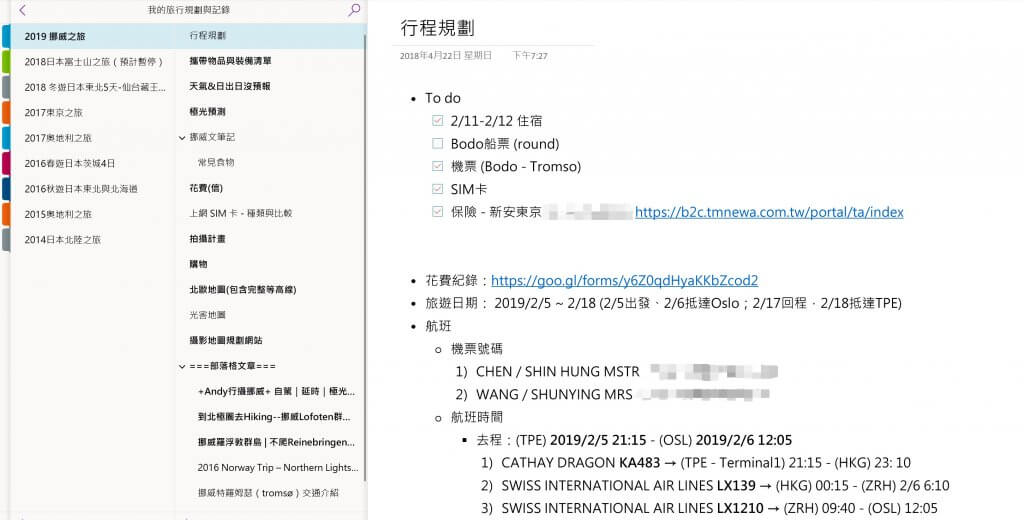1024x520 pixels.
Task: Toggle the 機票 (Bodo - Tromso) checkbox
Action: 437,166
